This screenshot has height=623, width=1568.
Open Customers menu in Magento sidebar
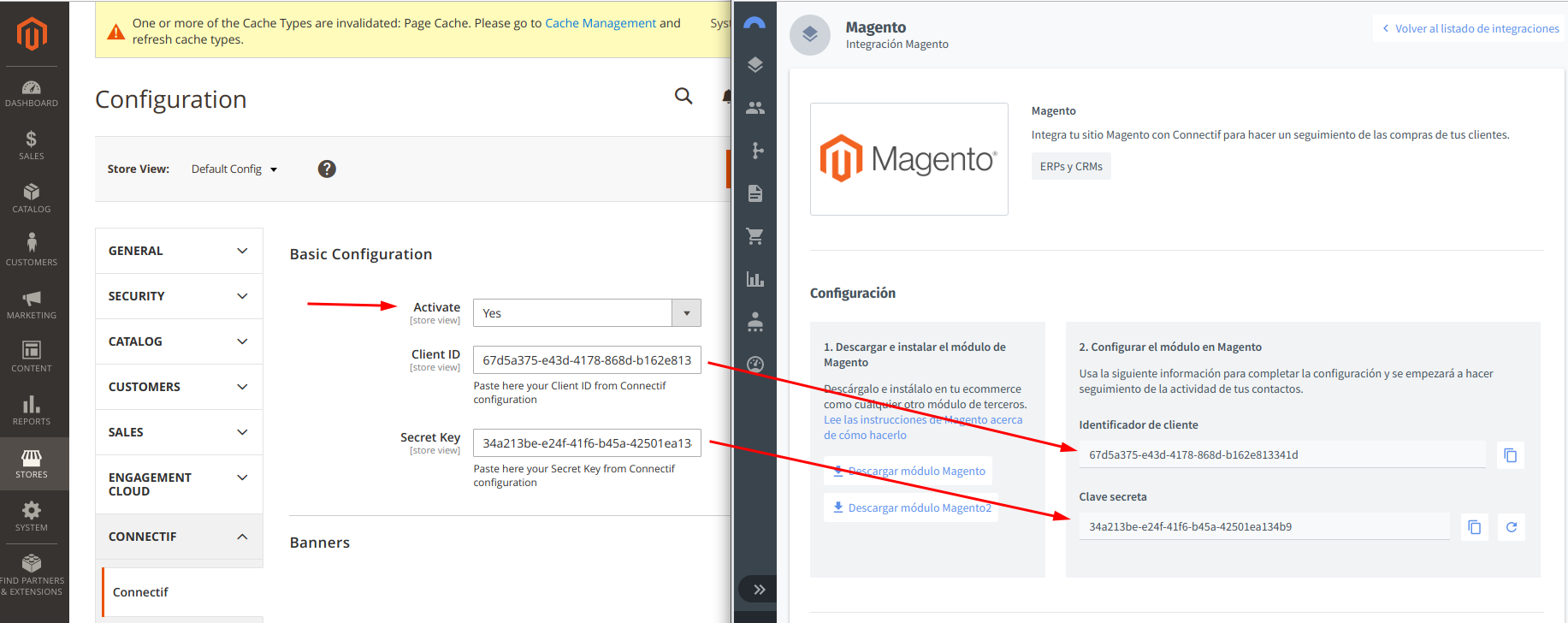[x=32, y=251]
